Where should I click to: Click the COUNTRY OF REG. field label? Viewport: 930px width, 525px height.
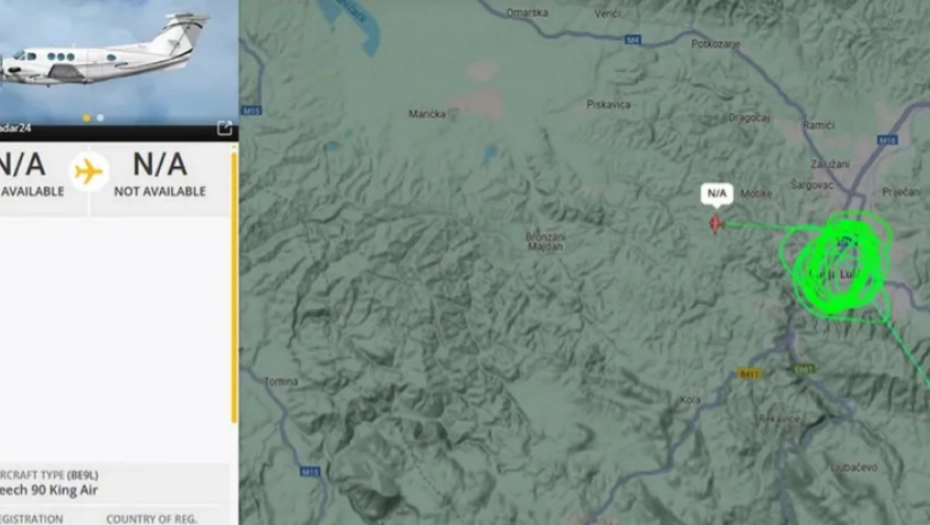pyautogui.click(x=151, y=519)
